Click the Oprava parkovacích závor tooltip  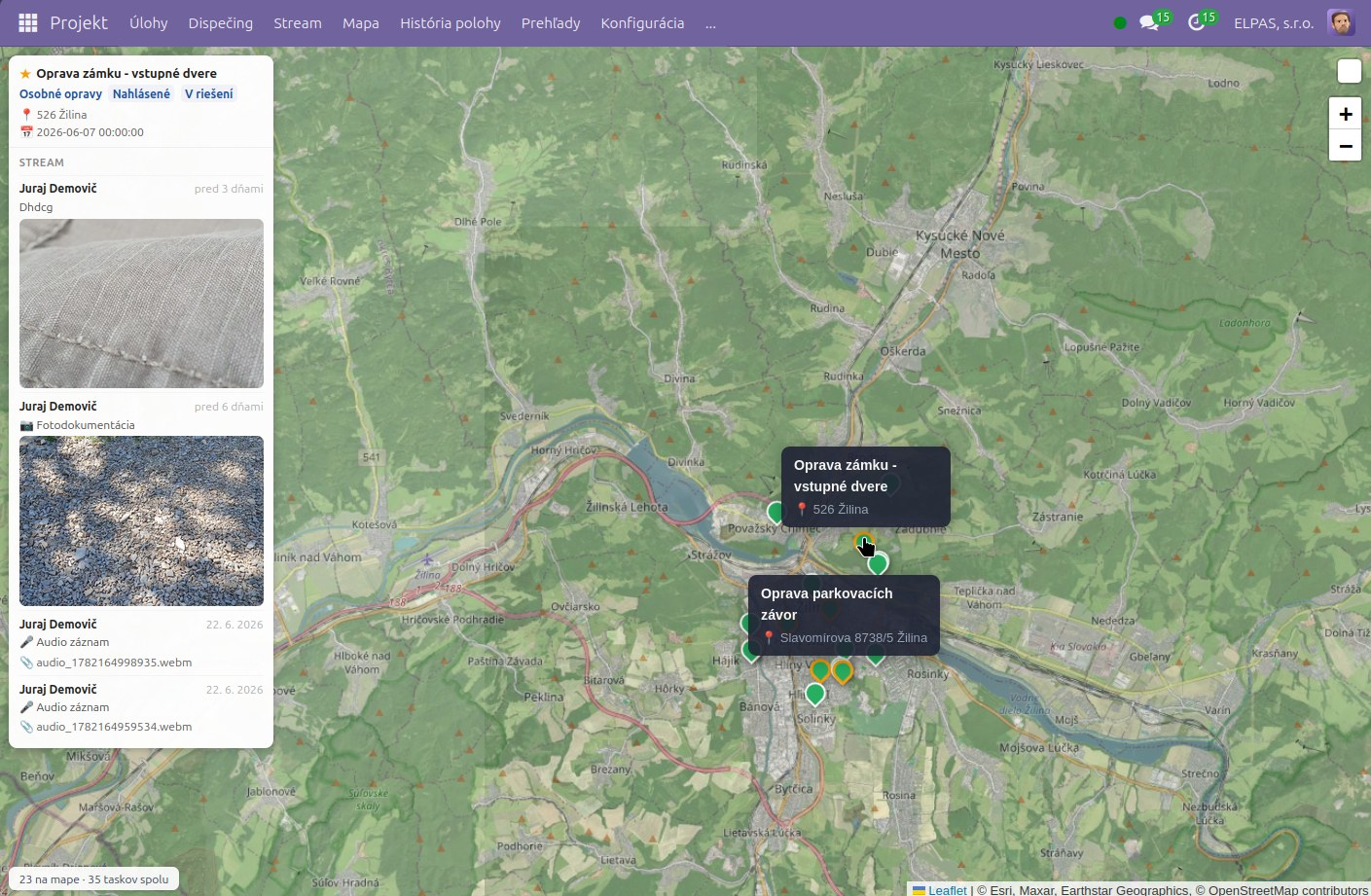(x=844, y=615)
